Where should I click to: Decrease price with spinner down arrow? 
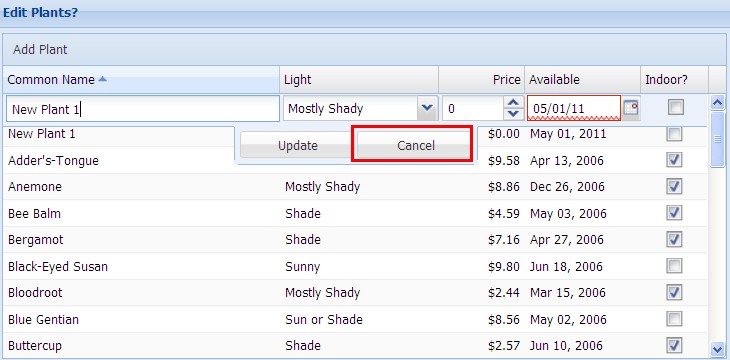tap(513, 114)
